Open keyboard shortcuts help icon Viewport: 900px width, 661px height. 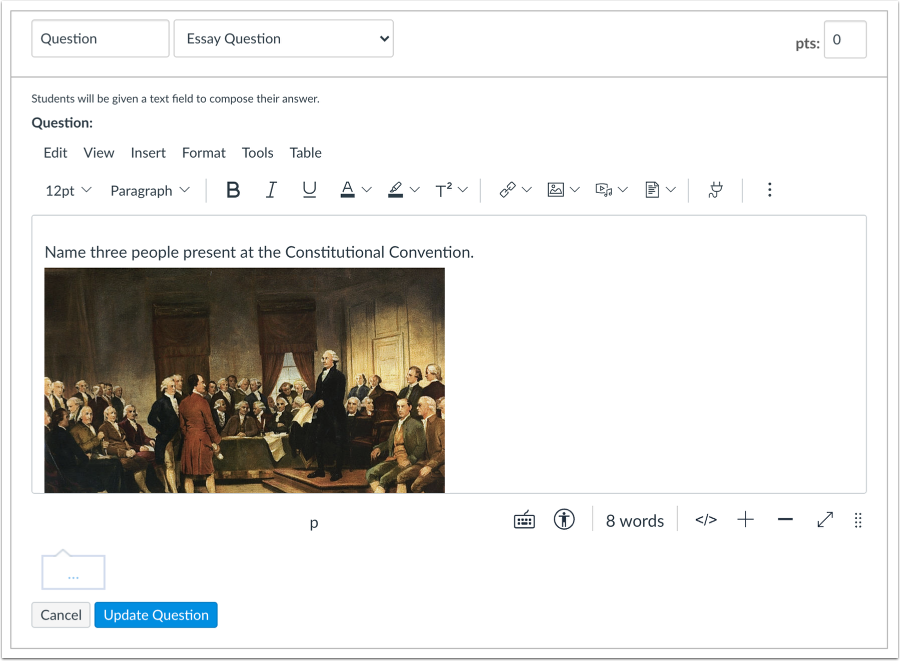pos(523,519)
